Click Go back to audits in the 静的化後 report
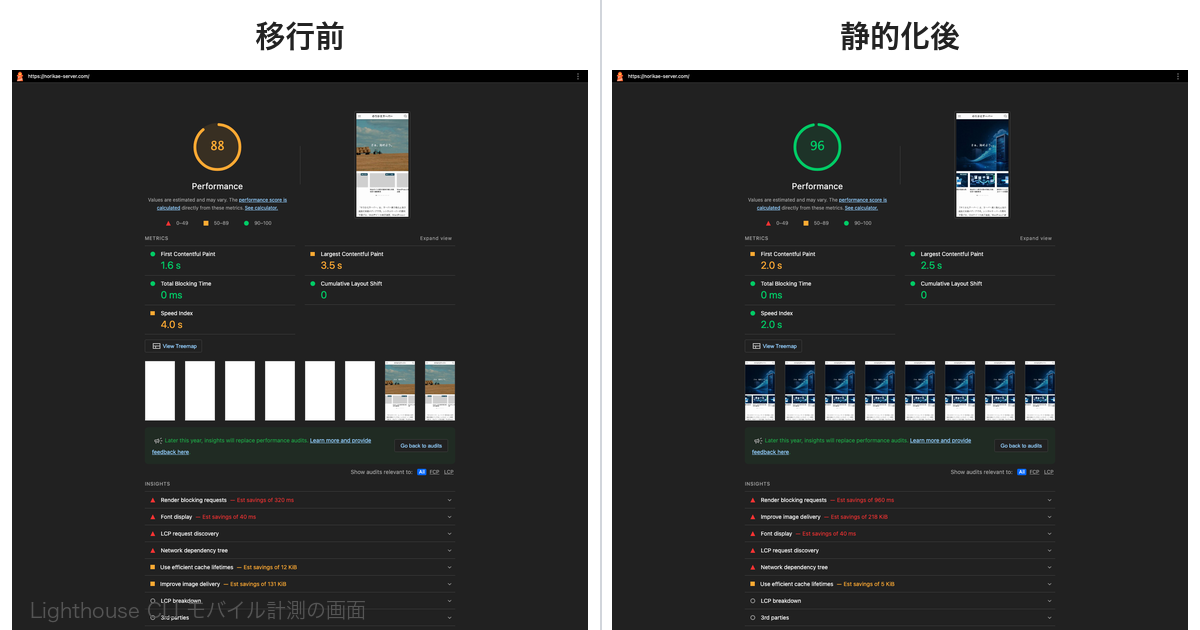The width and height of the screenshot is (1200, 630). click(x=1021, y=446)
